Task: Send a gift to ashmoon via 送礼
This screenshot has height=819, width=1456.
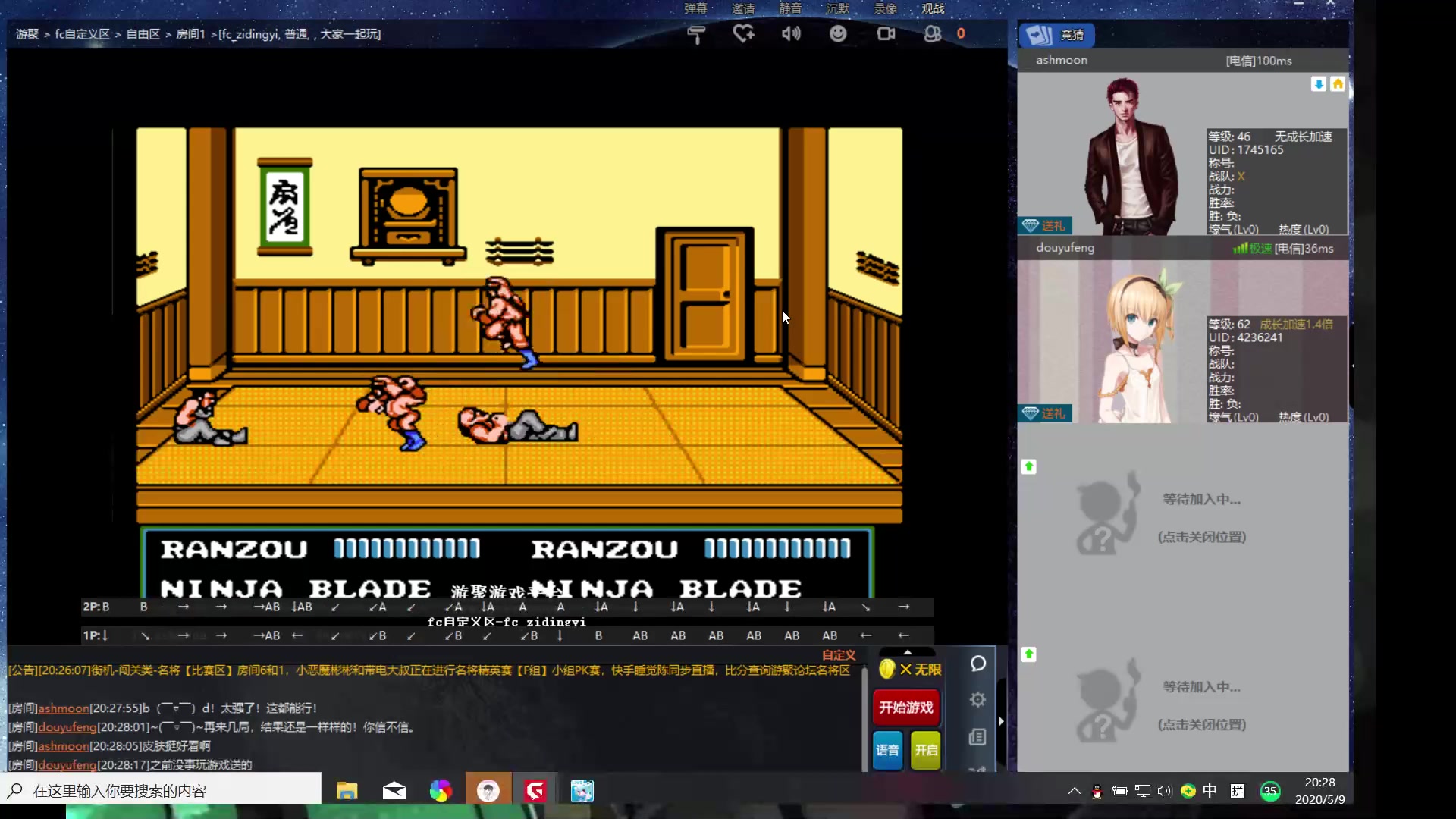Action: tap(1044, 226)
